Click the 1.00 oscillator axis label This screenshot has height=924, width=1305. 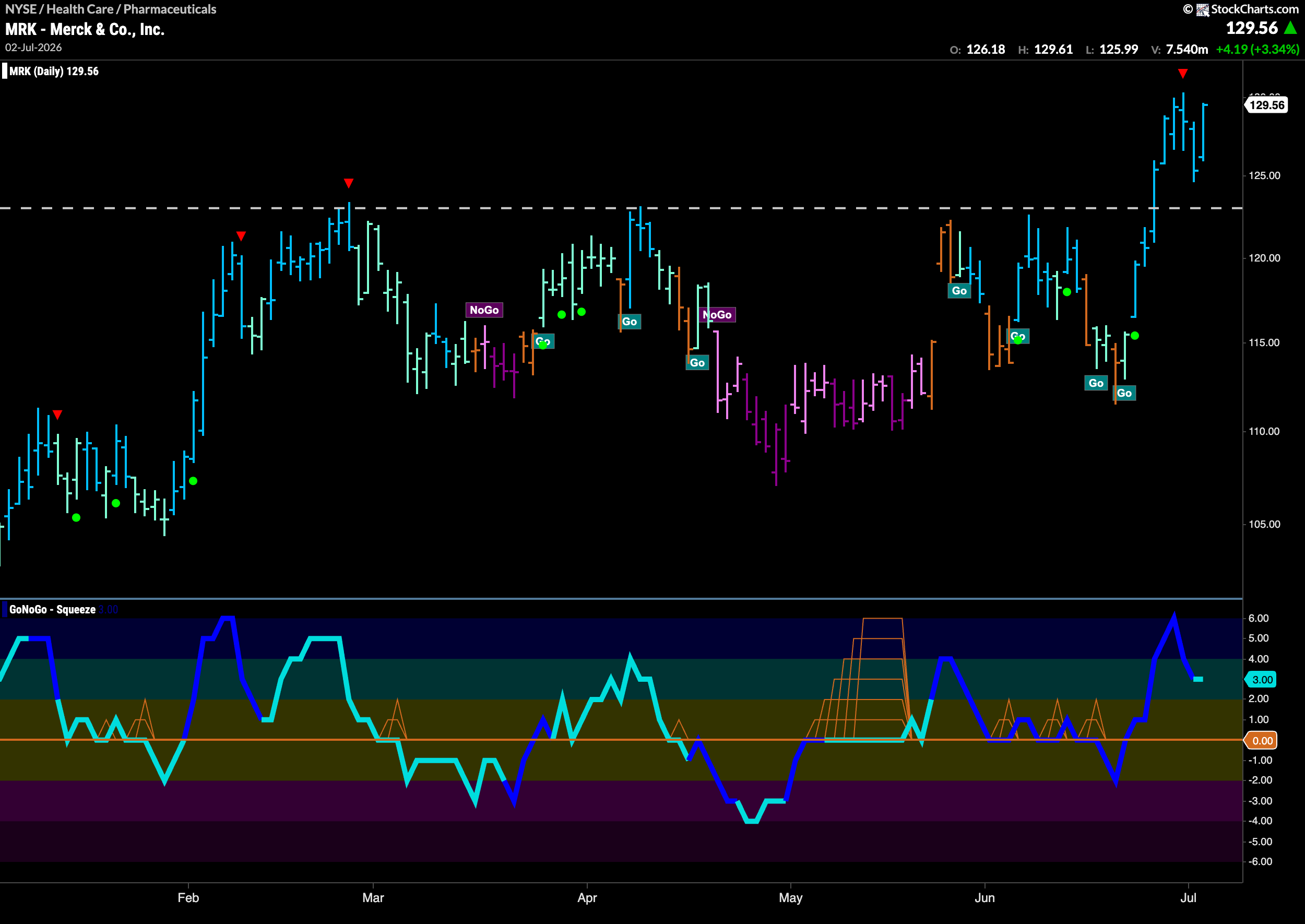coord(1259,720)
